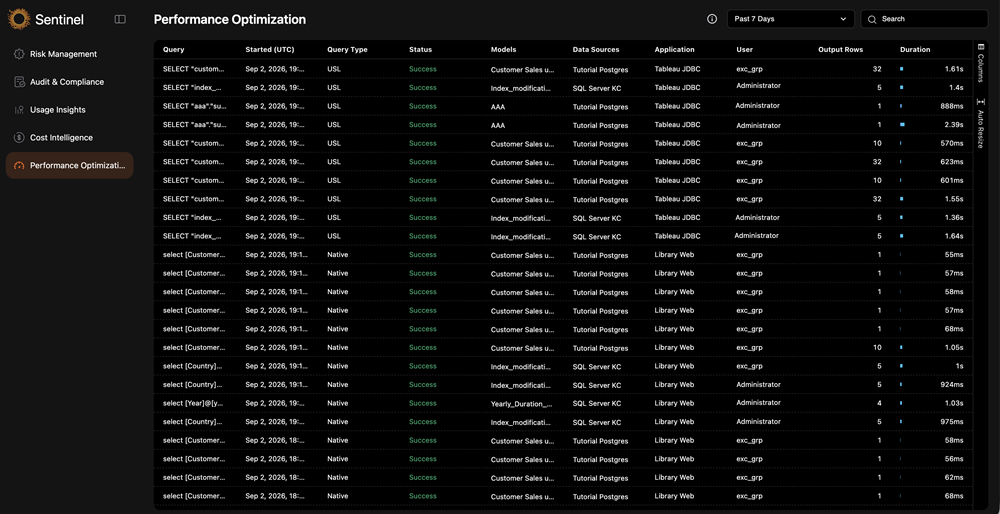Click the Usage Insights chart icon
1000x514 pixels.
18,110
